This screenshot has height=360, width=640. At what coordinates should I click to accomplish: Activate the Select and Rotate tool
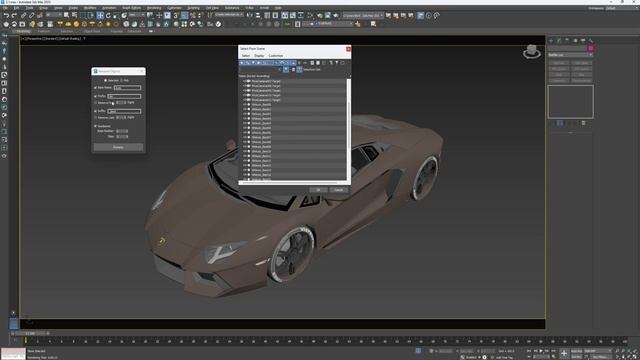coord(108,16)
